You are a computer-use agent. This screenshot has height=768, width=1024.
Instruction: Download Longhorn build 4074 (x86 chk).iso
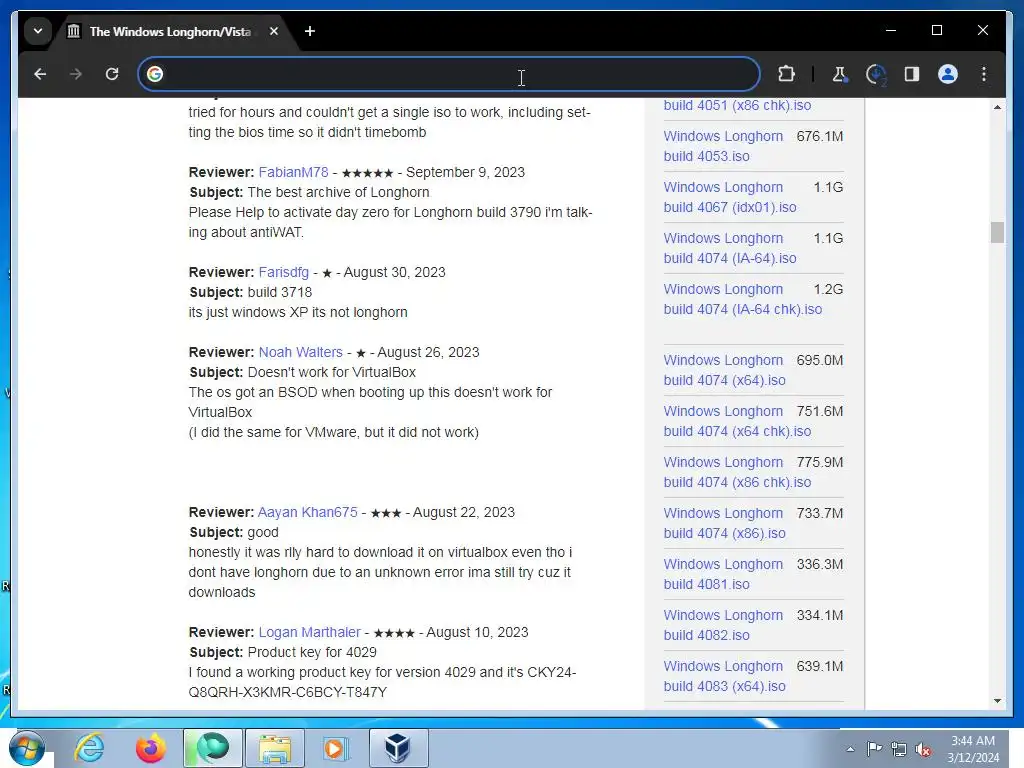pos(737,472)
